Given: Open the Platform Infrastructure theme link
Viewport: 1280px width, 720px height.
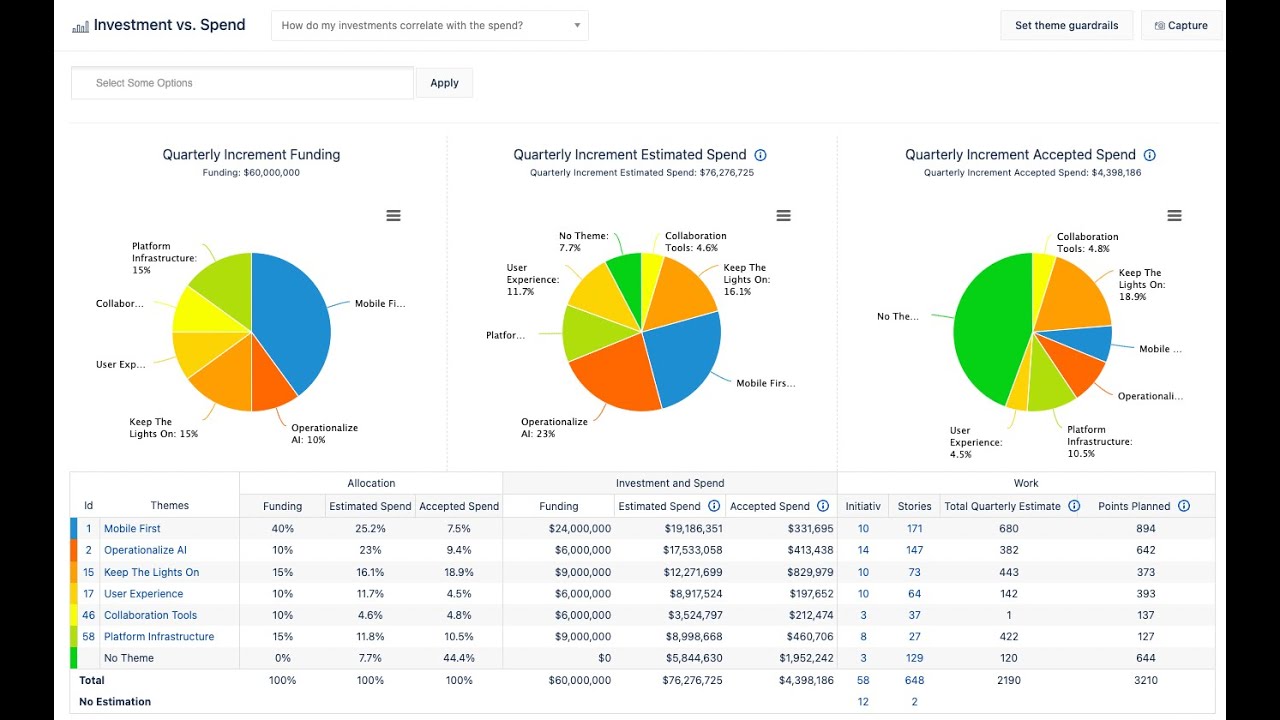Looking at the screenshot, I should coord(159,637).
